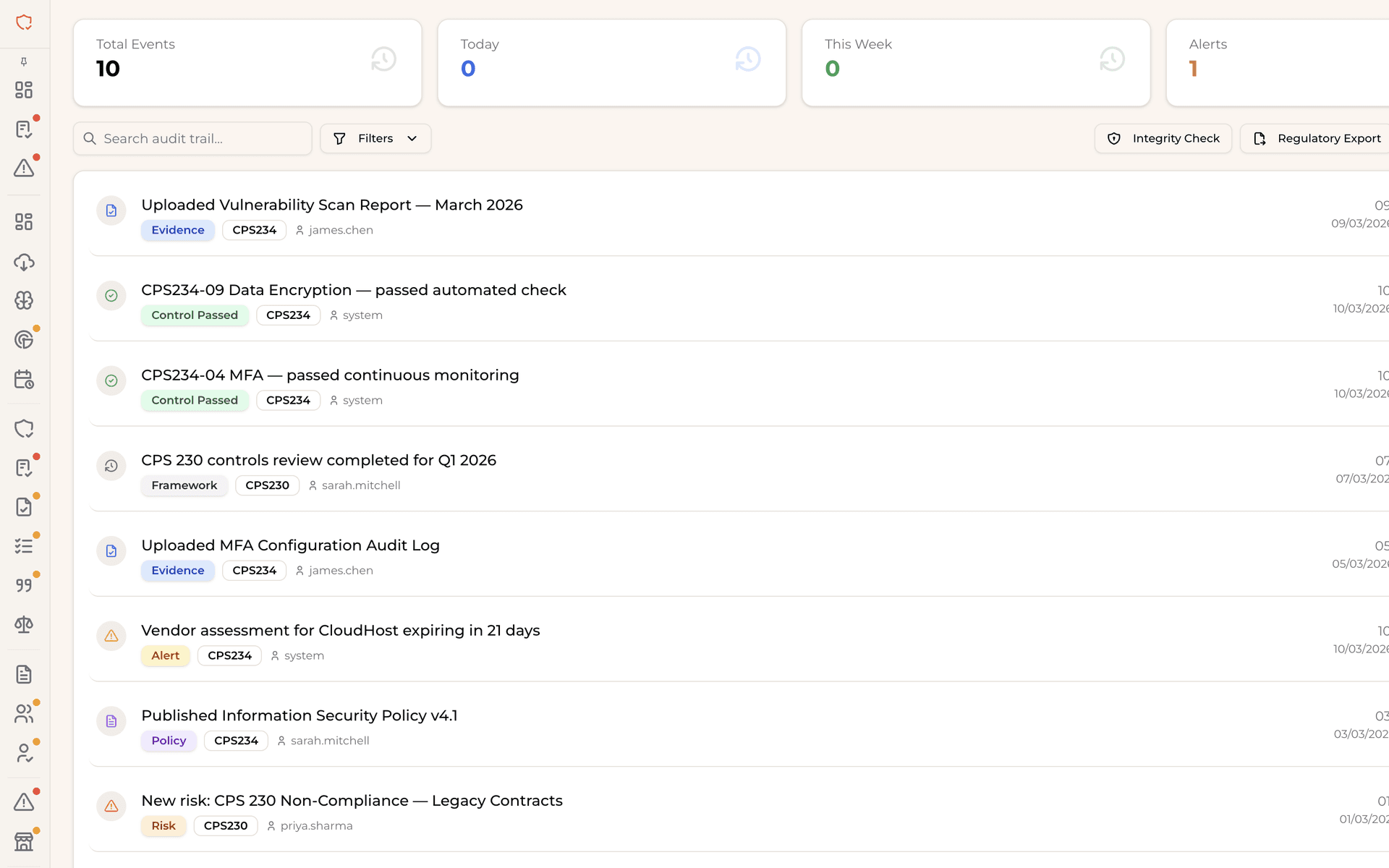The width and height of the screenshot is (1389, 868).
Task: Click the Alert tag on CloudHost row
Action: point(166,655)
